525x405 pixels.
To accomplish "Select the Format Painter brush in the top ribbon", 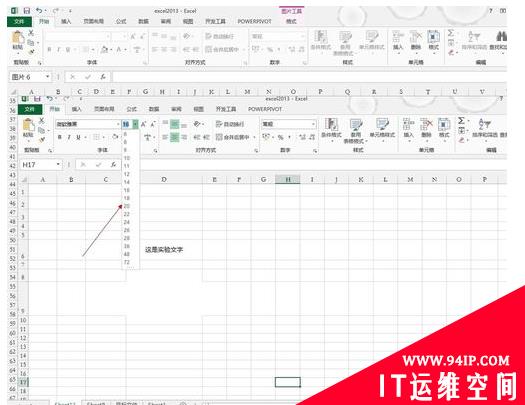I will click(x=31, y=52).
